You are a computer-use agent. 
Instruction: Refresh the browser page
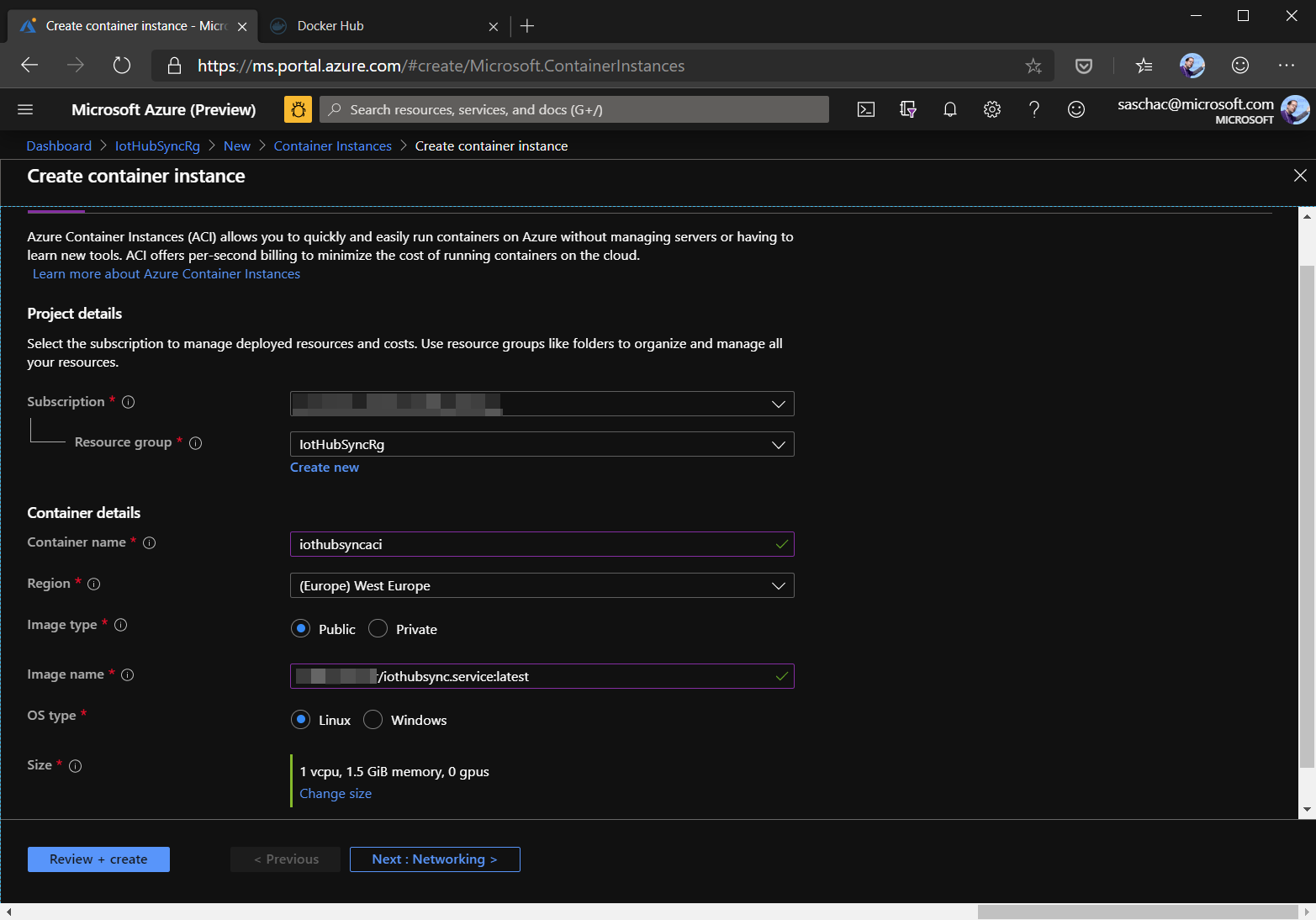122,66
